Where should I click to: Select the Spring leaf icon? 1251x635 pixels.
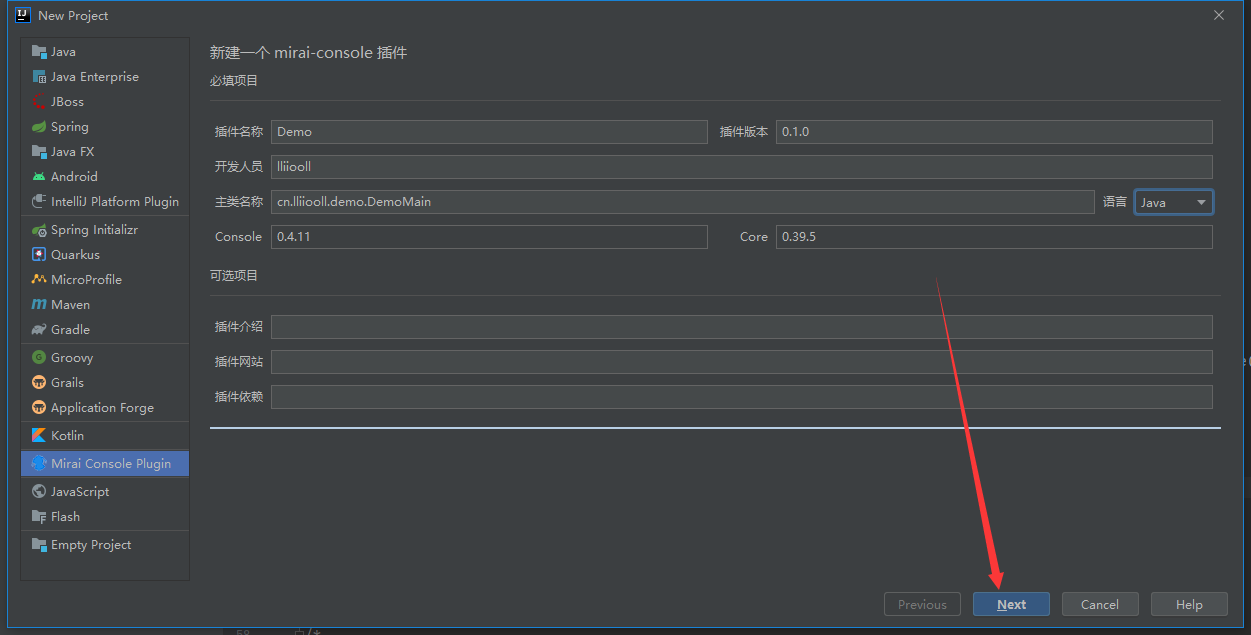[x=39, y=127]
